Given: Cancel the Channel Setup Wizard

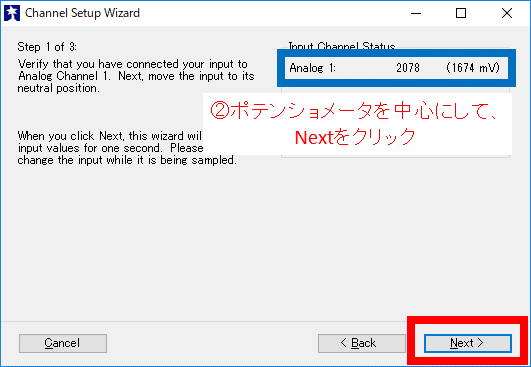Looking at the screenshot, I should pyautogui.click(x=63, y=343).
